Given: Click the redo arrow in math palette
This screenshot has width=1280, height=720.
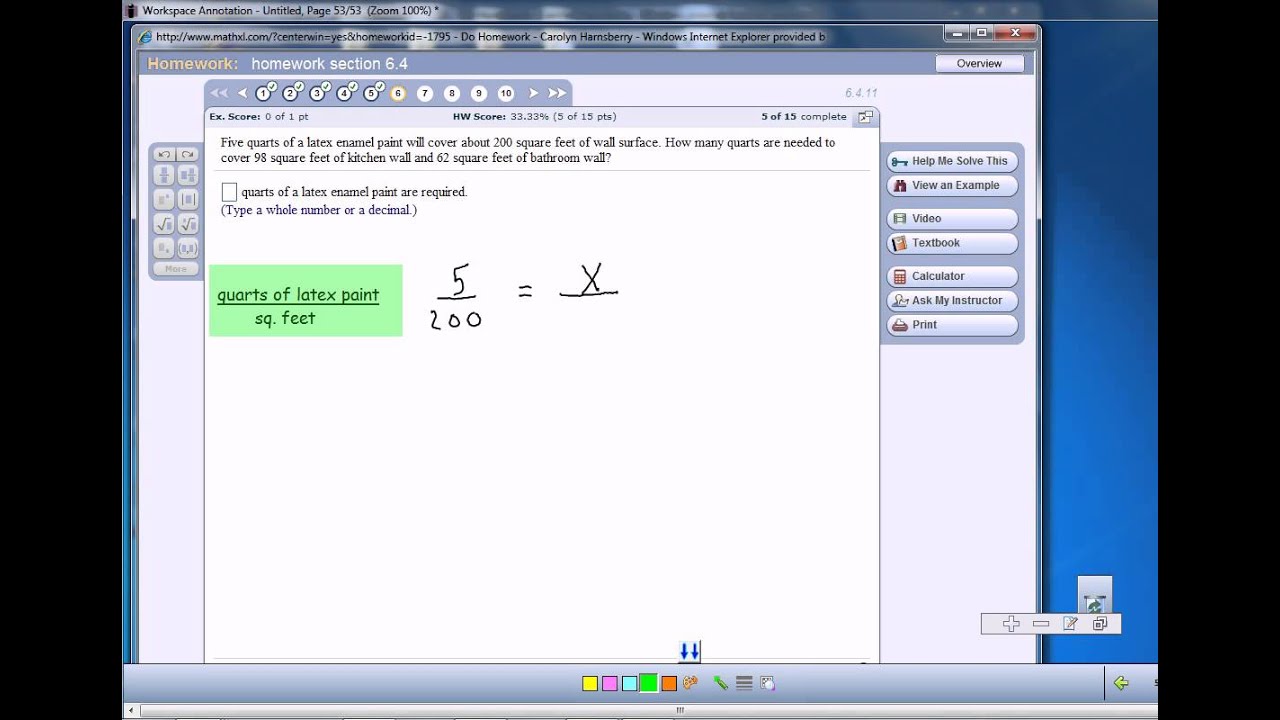Looking at the screenshot, I should point(187,155).
